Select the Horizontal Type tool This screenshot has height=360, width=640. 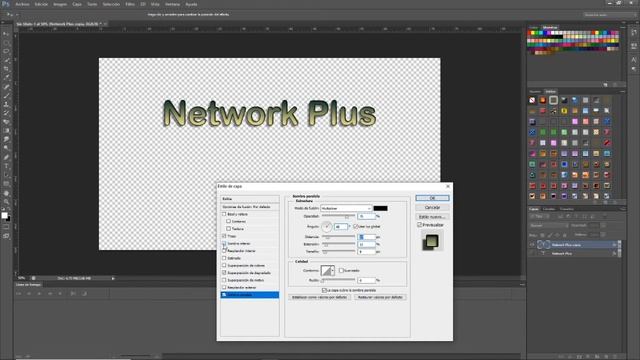coord(6,166)
